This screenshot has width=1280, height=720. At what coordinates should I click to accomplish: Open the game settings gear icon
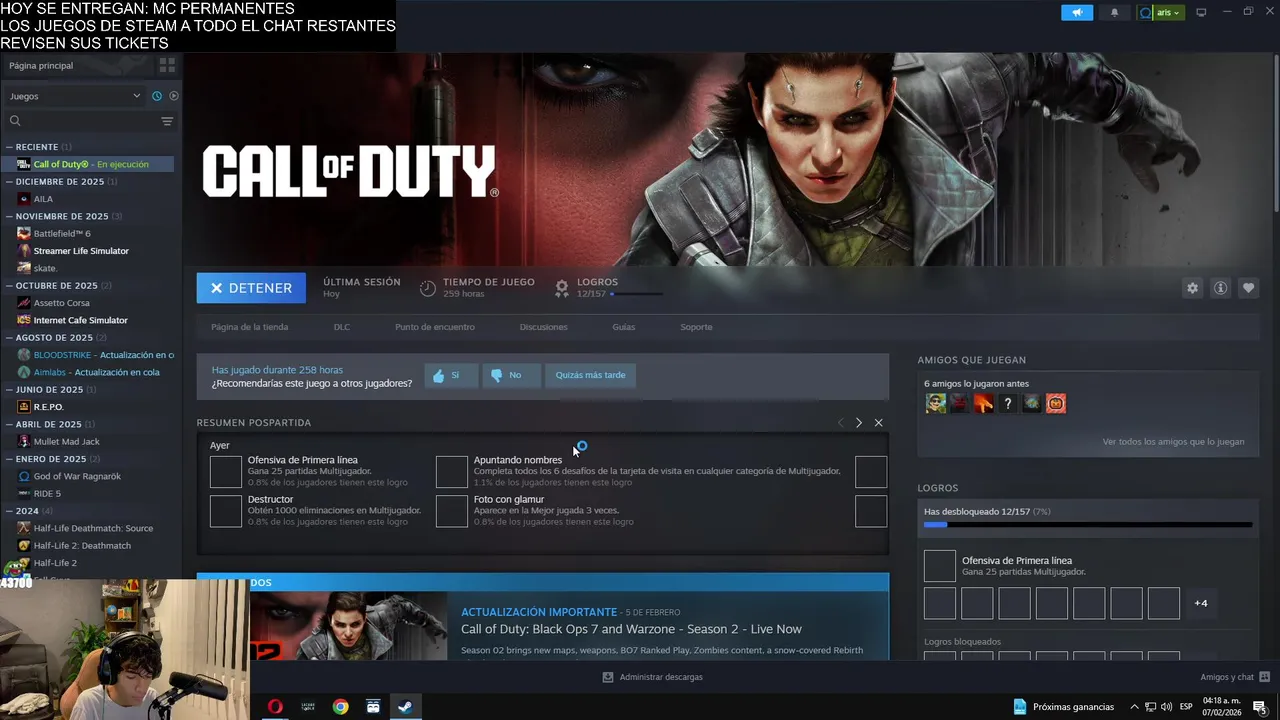(x=1192, y=288)
